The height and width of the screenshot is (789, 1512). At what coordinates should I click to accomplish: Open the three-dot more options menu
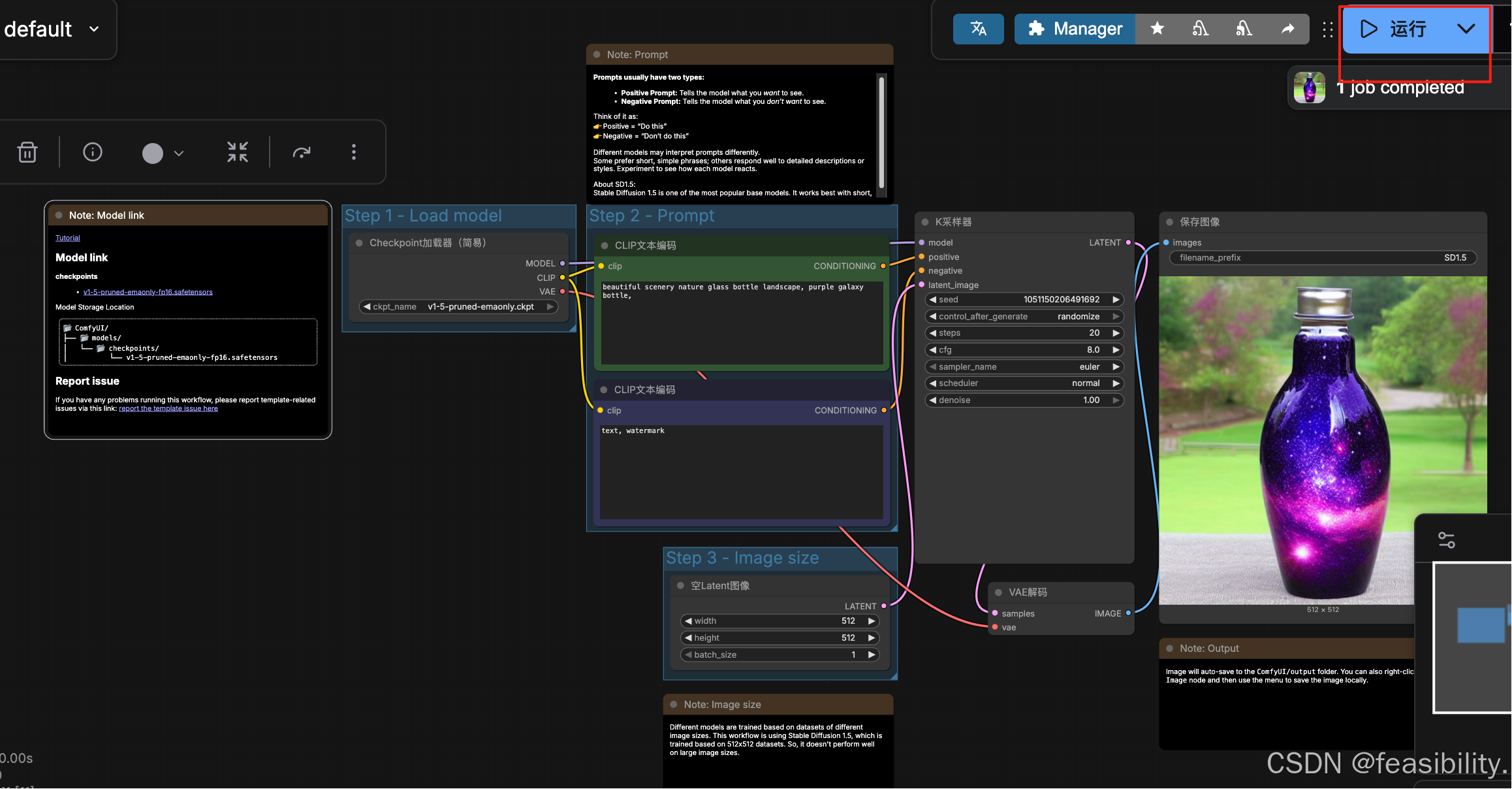(354, 152)
